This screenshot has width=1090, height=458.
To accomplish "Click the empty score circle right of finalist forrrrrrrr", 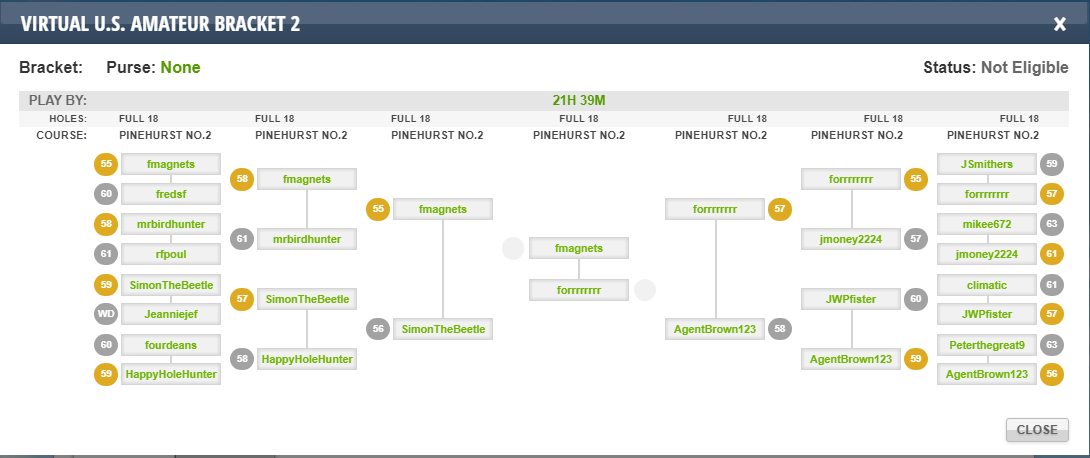I will 645,290.
